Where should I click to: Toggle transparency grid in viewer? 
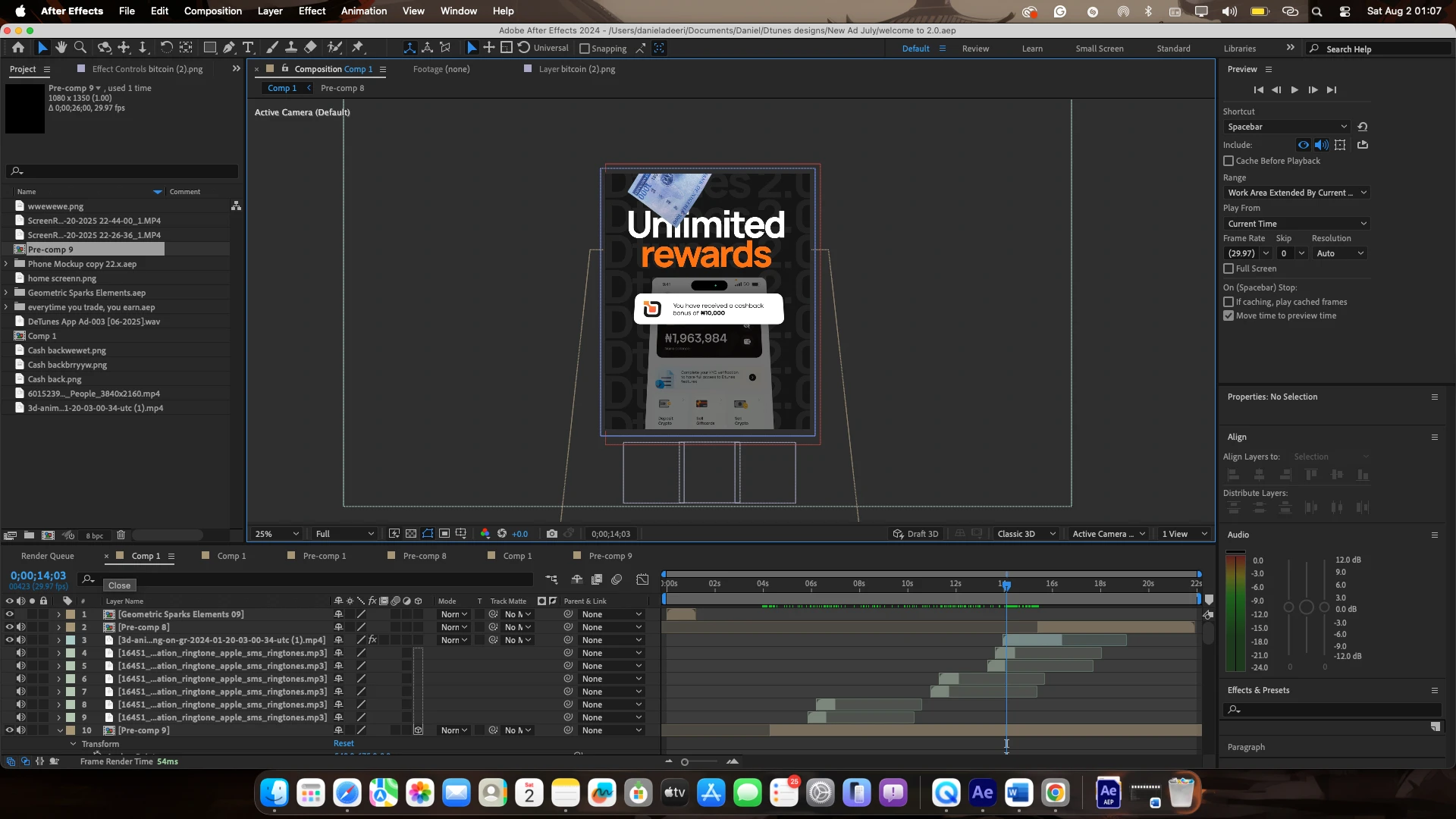click(411, 534)
